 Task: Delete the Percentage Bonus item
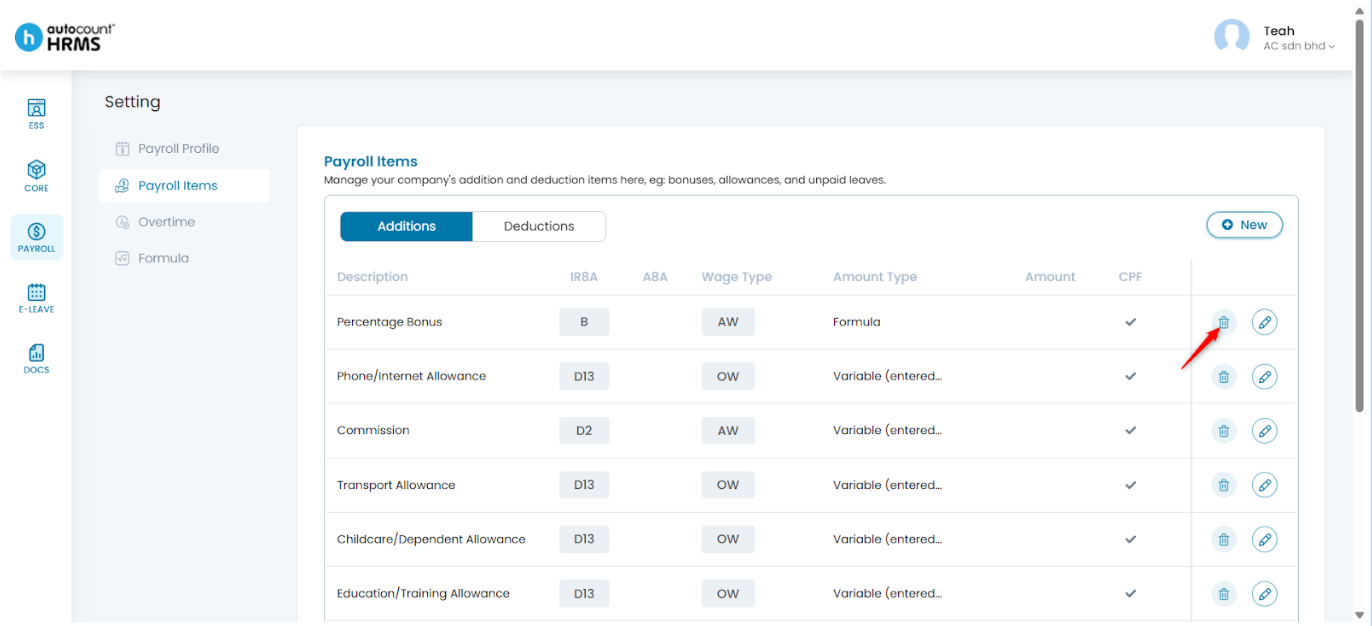(x=1223, y=322)
